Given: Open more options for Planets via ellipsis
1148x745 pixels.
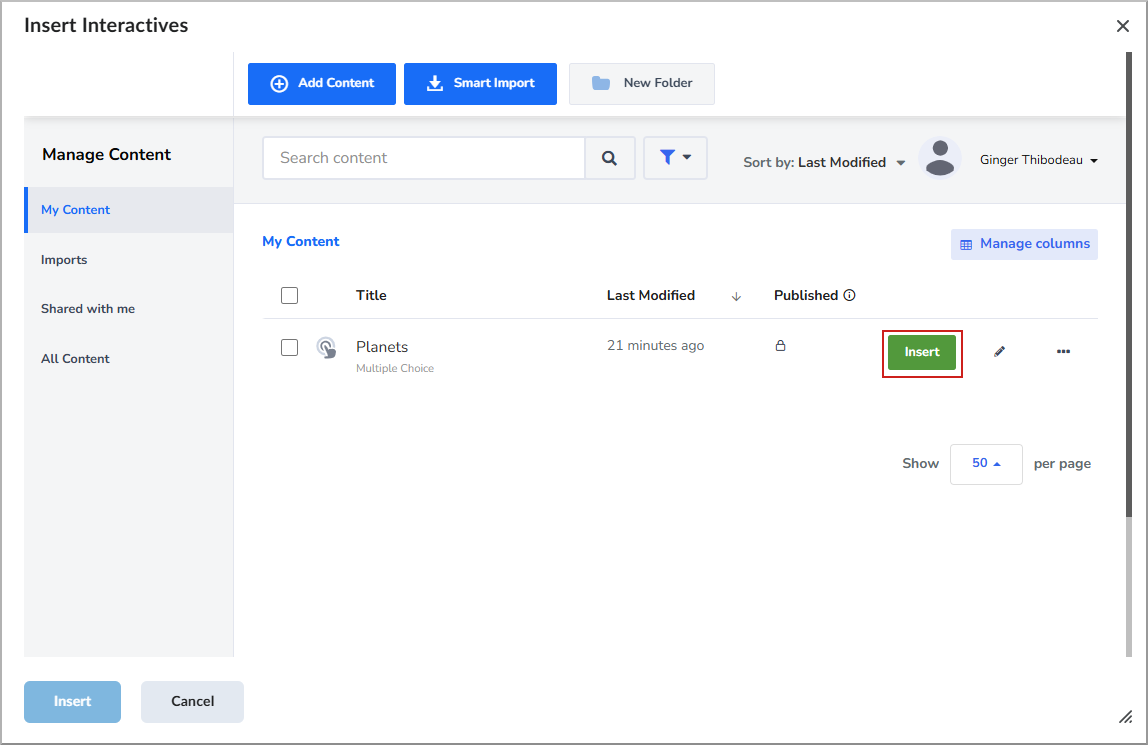Looking at the screenshot, I should pyautogui.click(x=1063, y=351).
